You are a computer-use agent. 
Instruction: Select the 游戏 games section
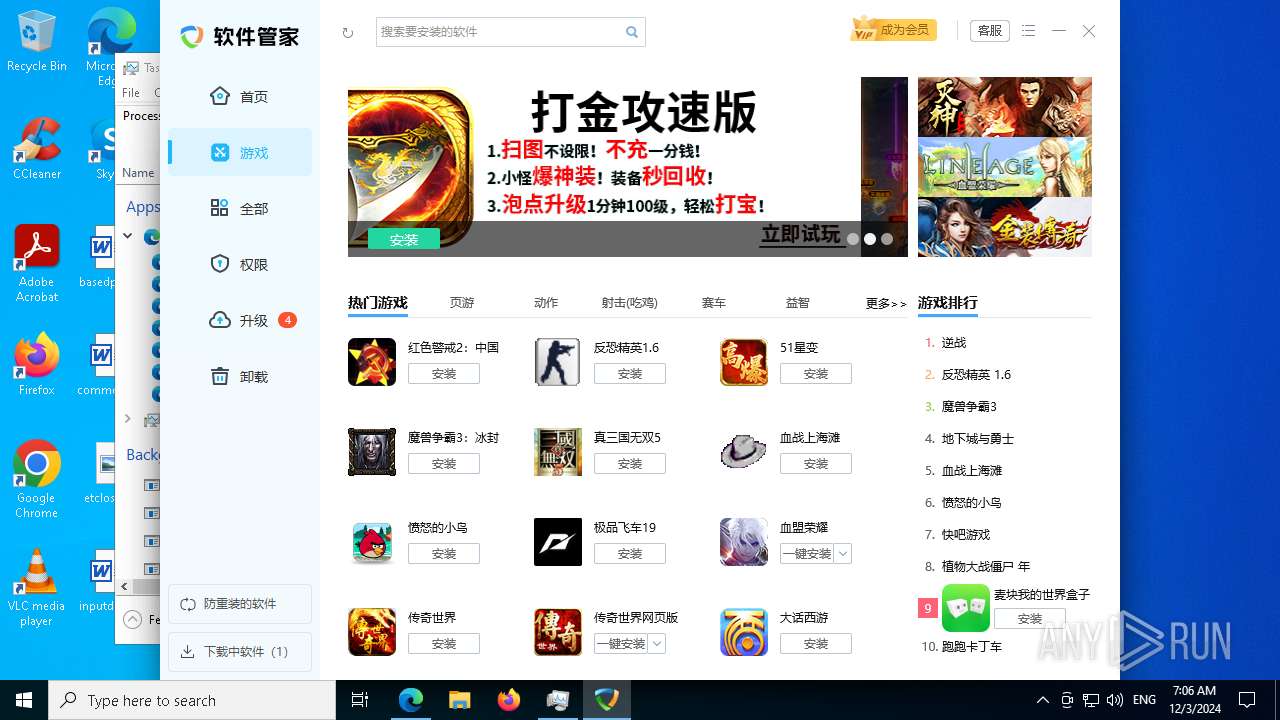click(x=240, y=152)
